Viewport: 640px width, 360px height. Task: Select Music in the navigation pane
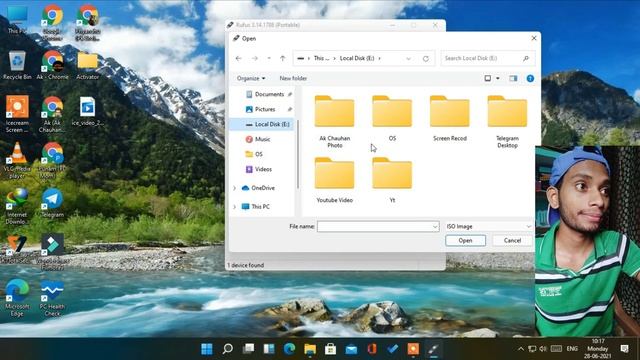click(x=262, y=139)
